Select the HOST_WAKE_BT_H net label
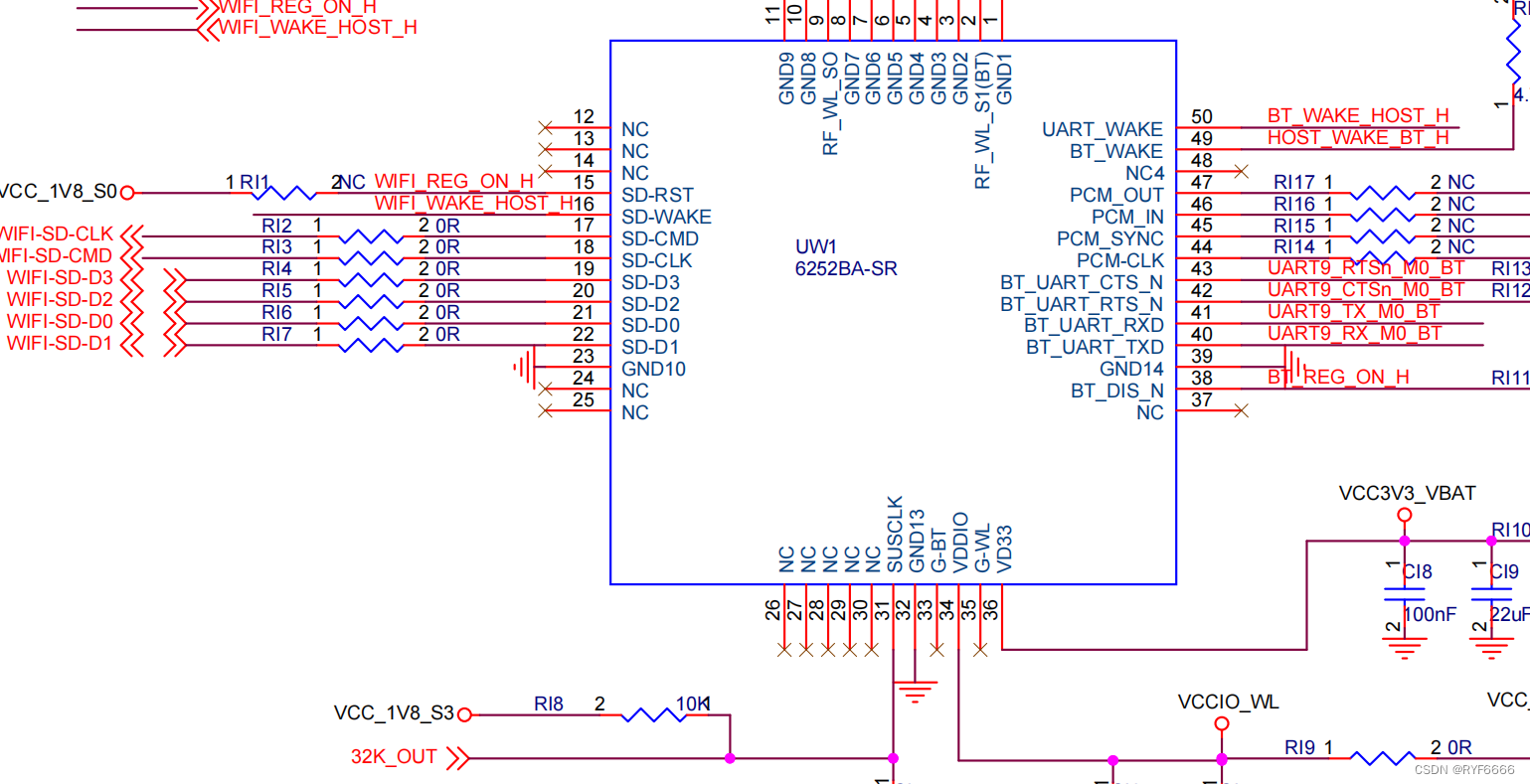Image resolution: width=1530 pixels, height=784 pixels. click(1358, 138)
